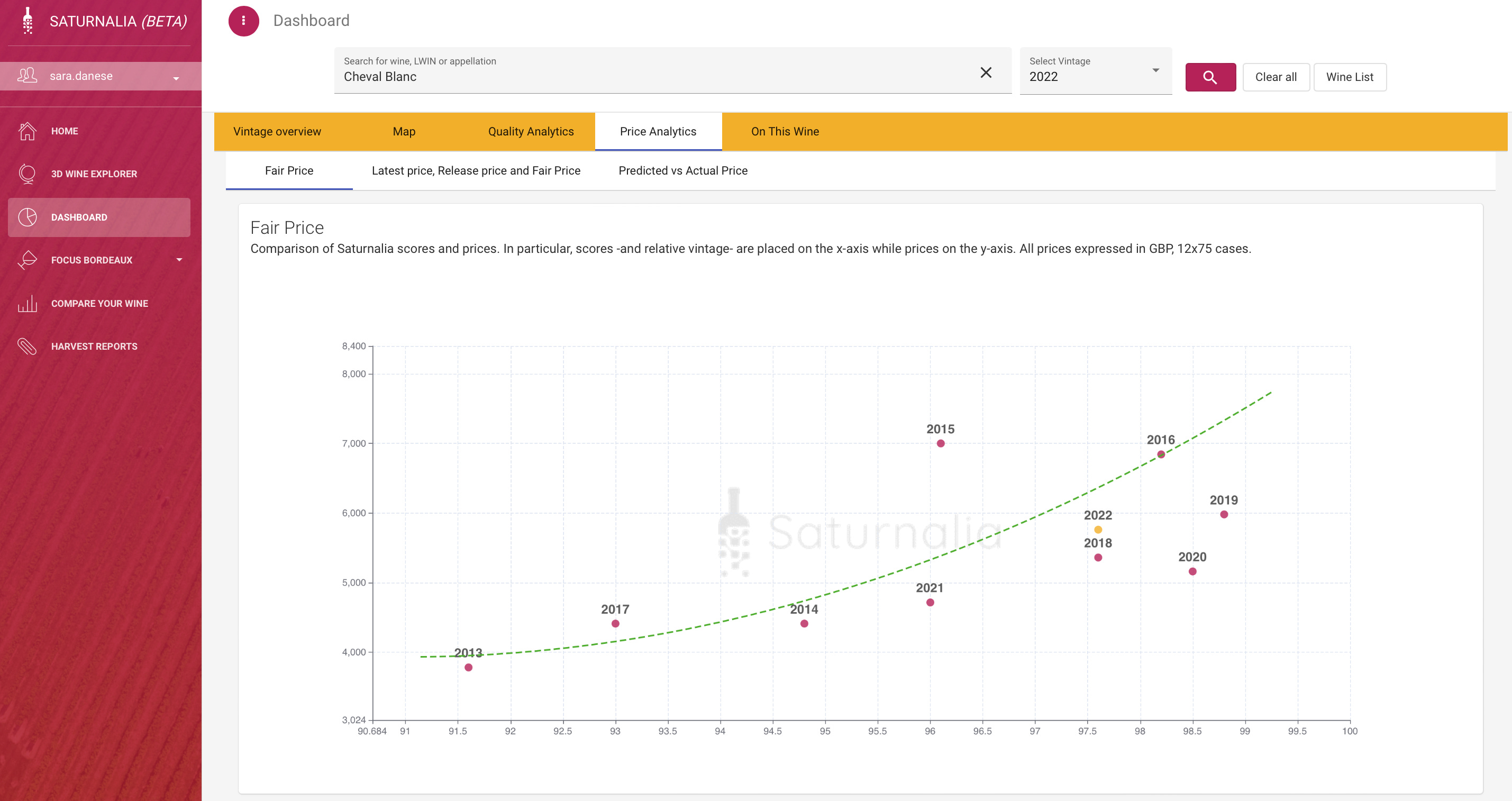Select the Price Analytics tab
The image size is (1512, 801).
click(658, 131)
